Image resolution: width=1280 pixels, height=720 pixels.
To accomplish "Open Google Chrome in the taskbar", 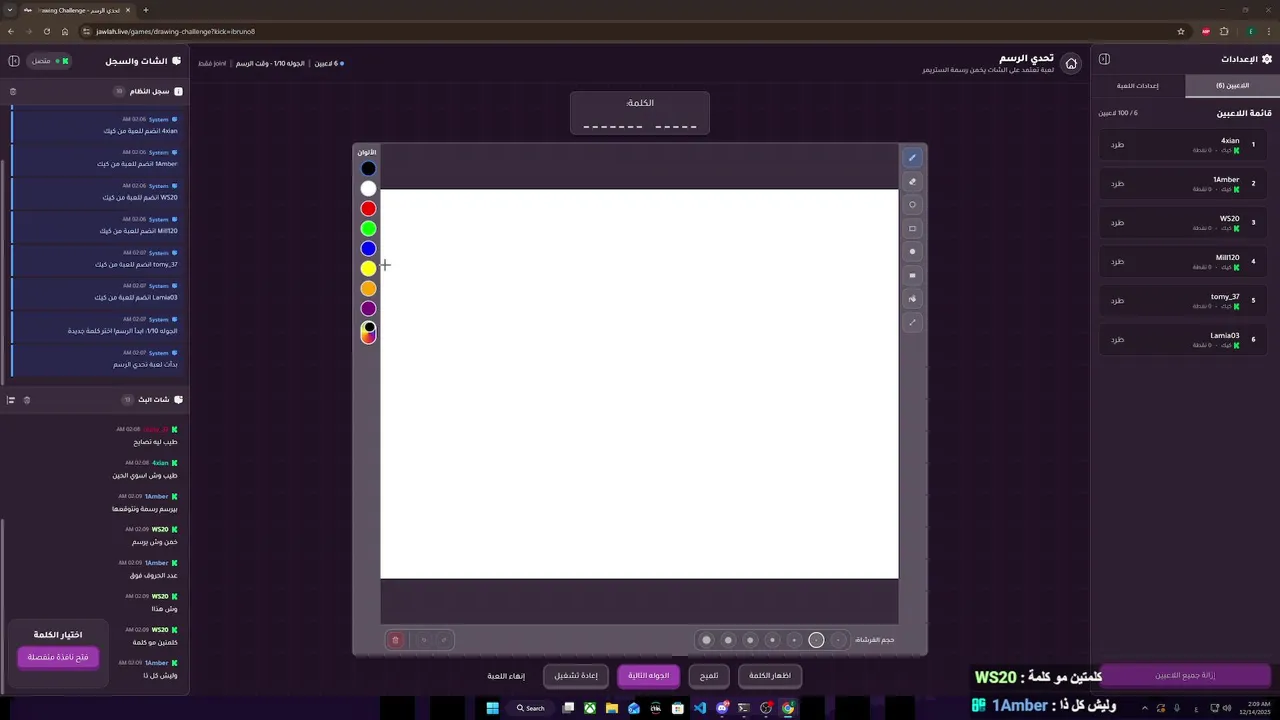I will [x=788, y=708].
